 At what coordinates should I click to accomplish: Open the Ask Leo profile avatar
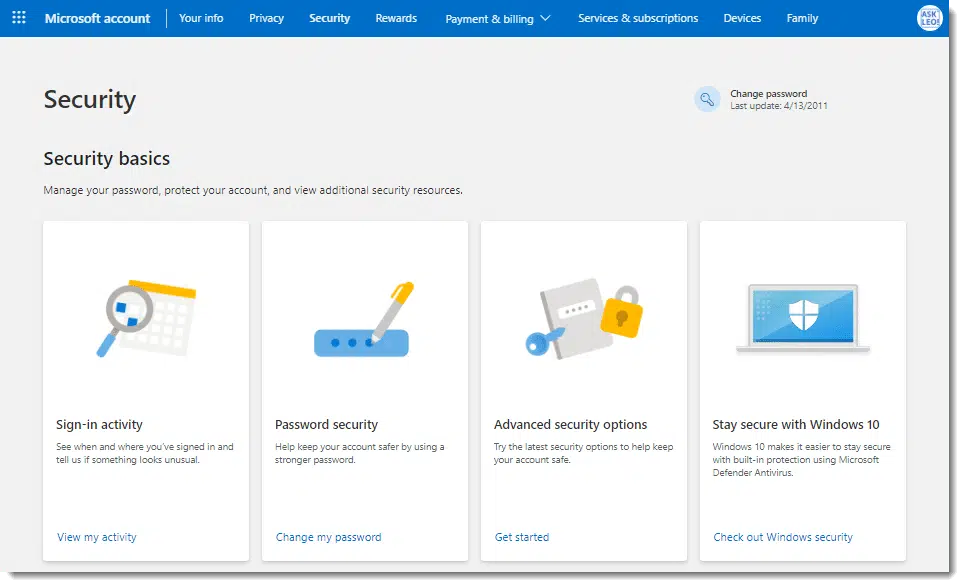pyautogui.click(x=929, y=18)
